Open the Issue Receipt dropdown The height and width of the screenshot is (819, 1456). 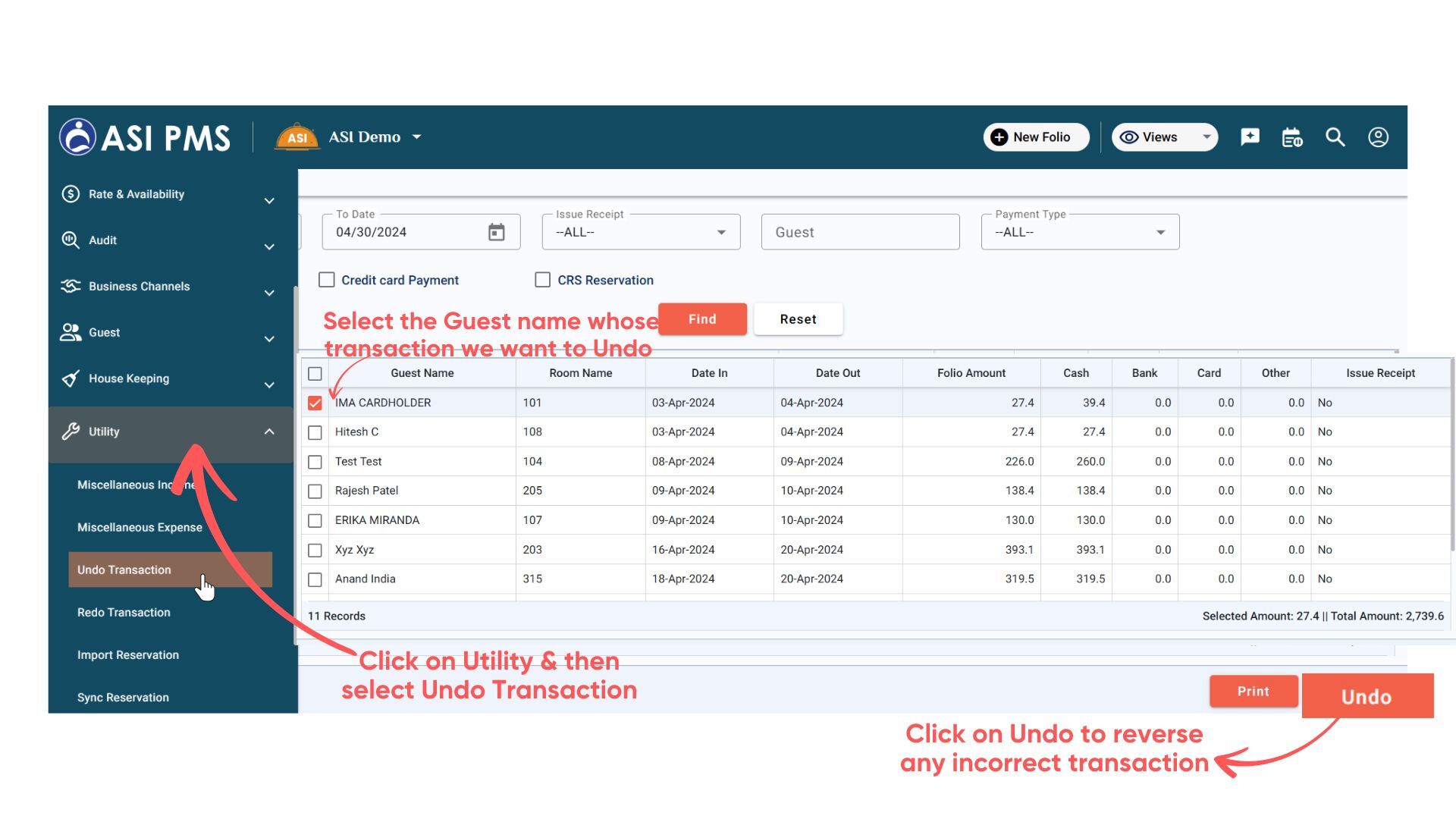tap(641, 232)
